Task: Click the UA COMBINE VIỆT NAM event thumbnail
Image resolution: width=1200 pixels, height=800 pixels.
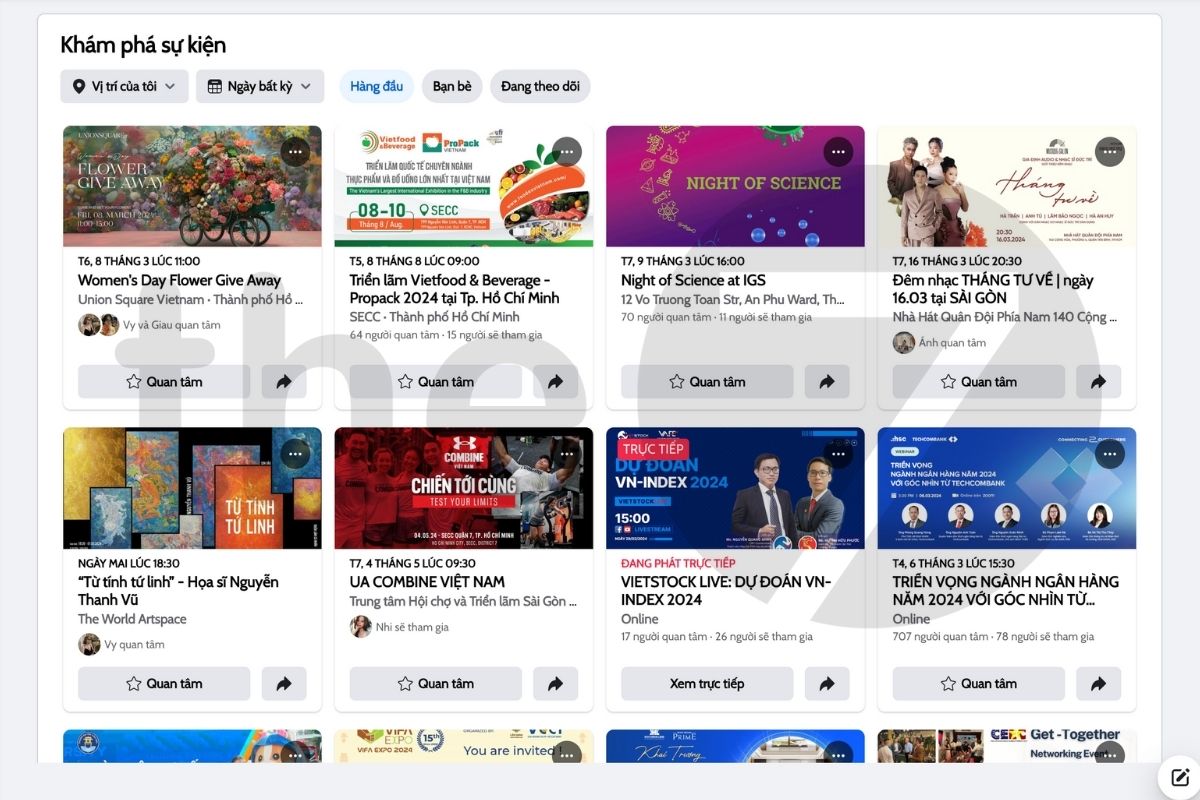Action: [x=464, y=488]
